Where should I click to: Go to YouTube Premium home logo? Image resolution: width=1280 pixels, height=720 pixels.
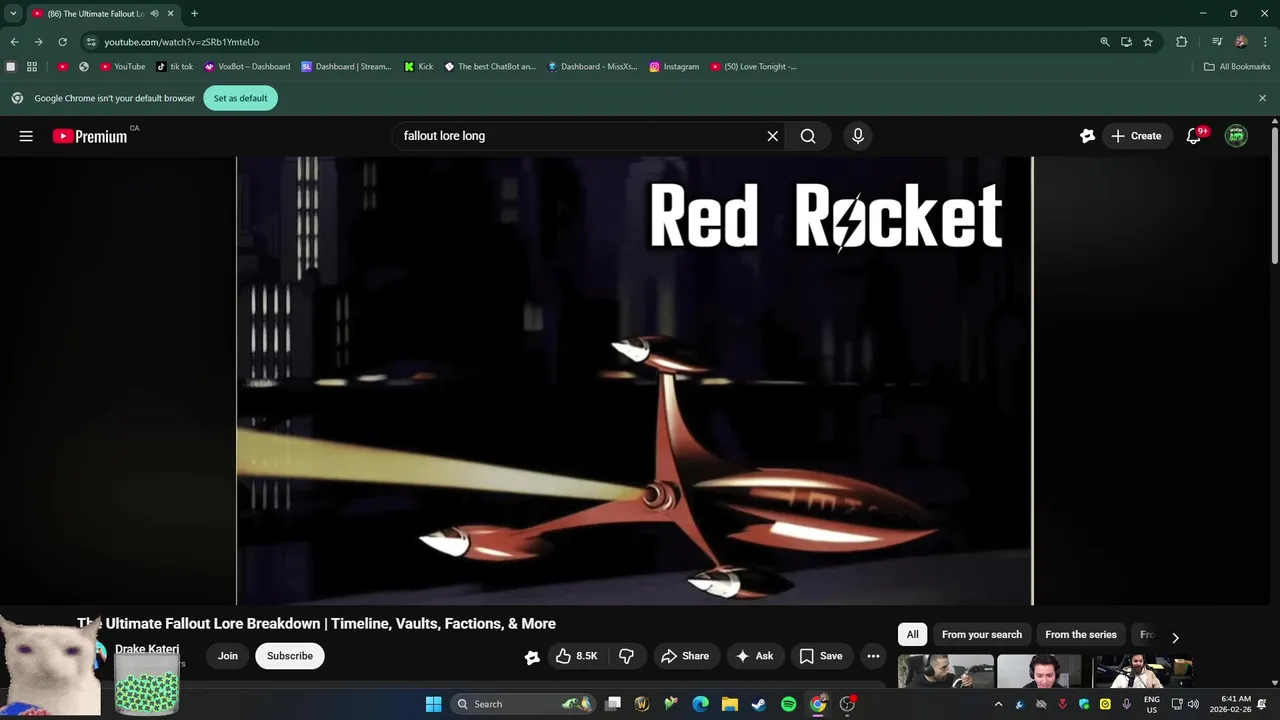click(90, 136)
